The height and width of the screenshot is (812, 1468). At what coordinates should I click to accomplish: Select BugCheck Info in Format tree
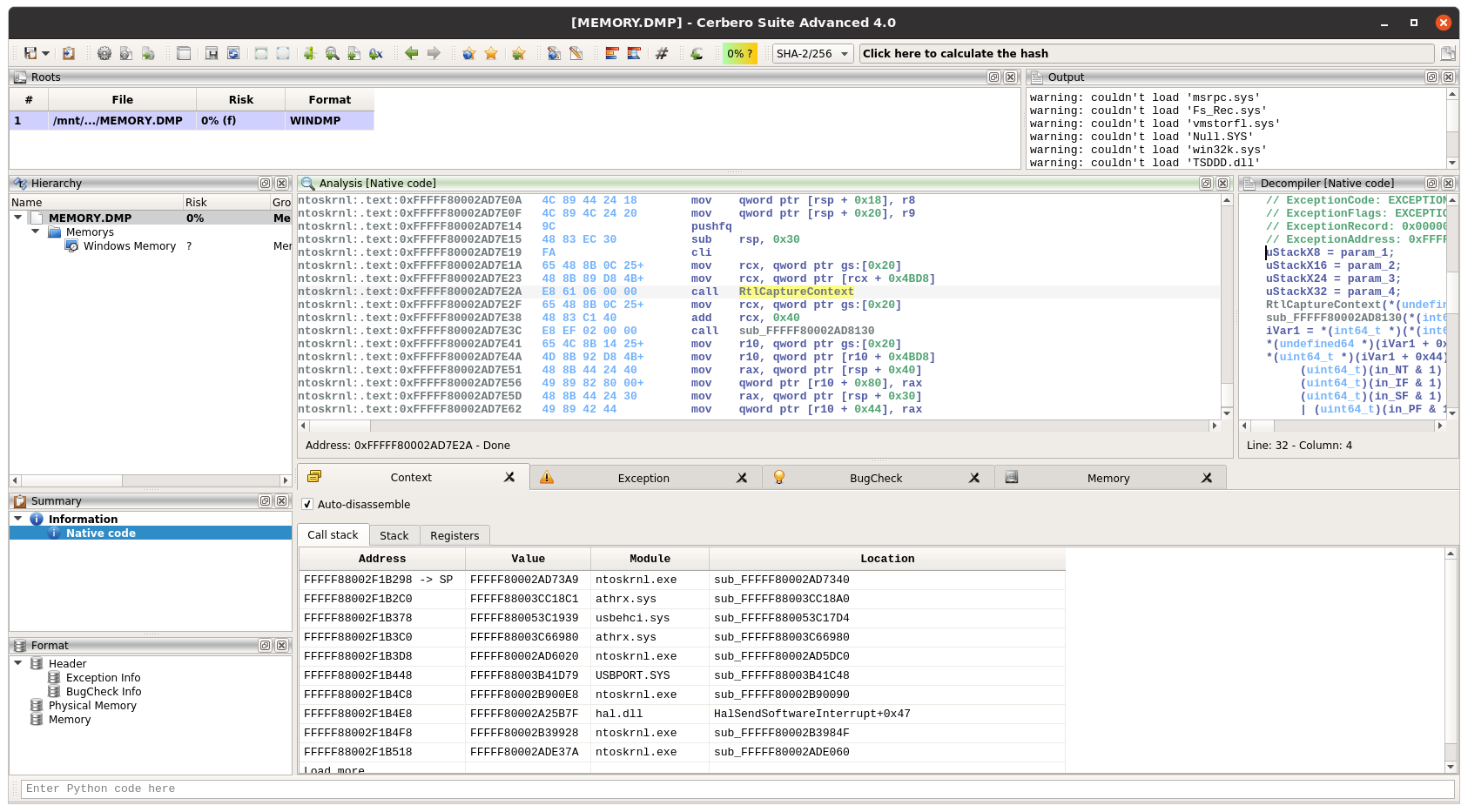[x=104, y=692]
